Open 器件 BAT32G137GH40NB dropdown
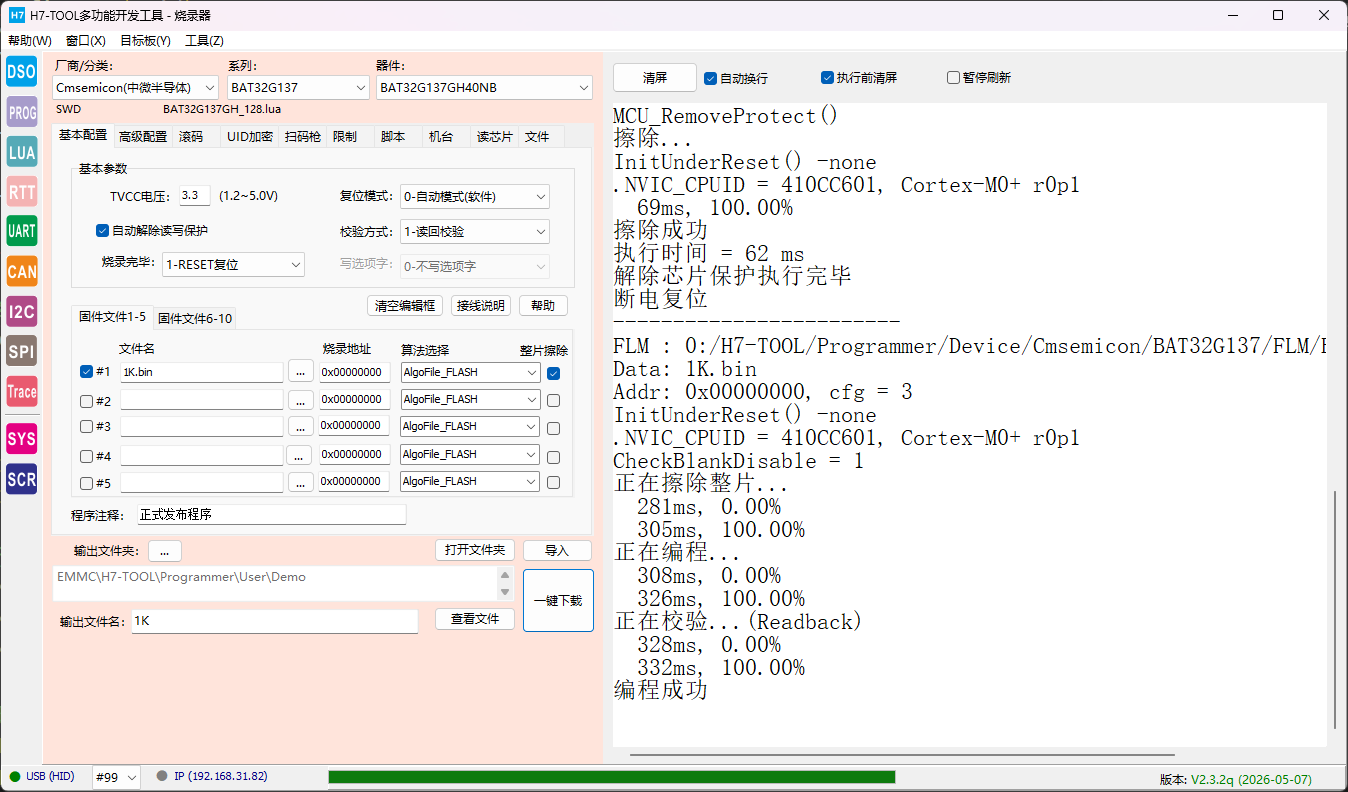1348x792 pixels. click(484, 88)
